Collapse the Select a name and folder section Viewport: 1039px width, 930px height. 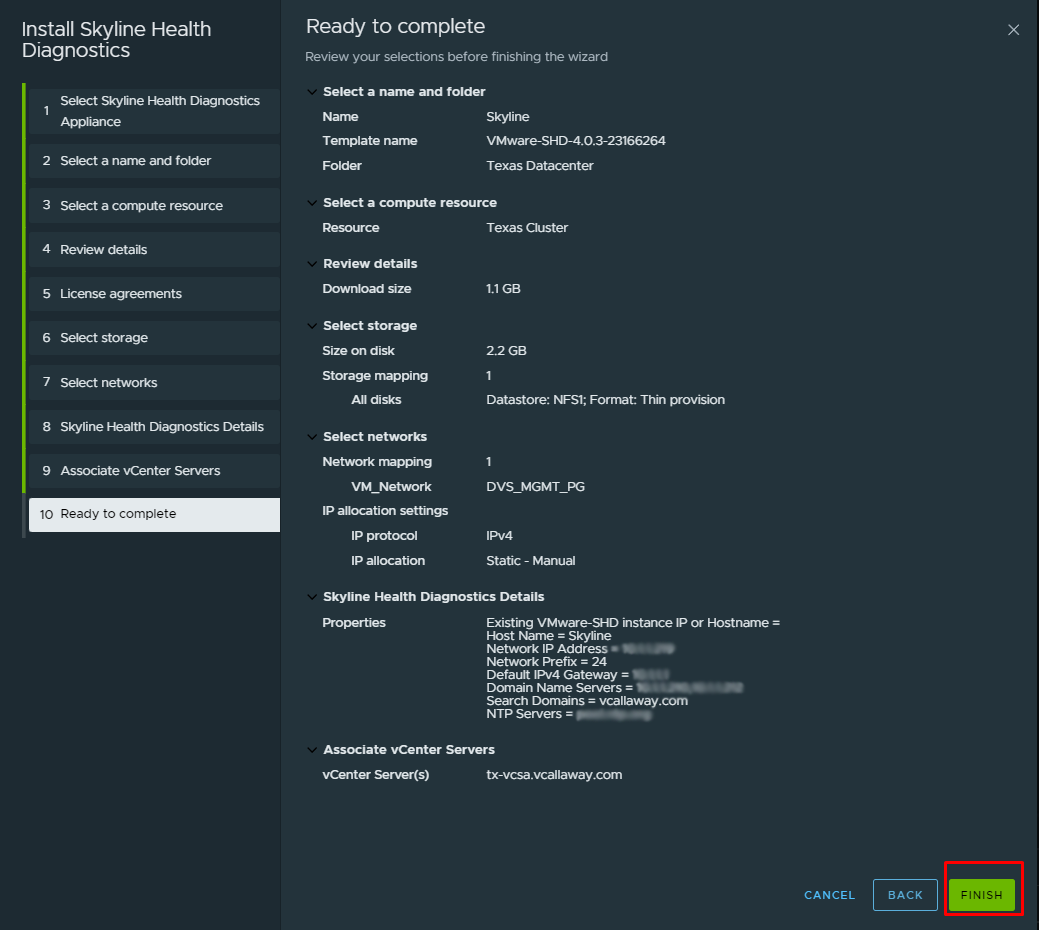(312, 92)
